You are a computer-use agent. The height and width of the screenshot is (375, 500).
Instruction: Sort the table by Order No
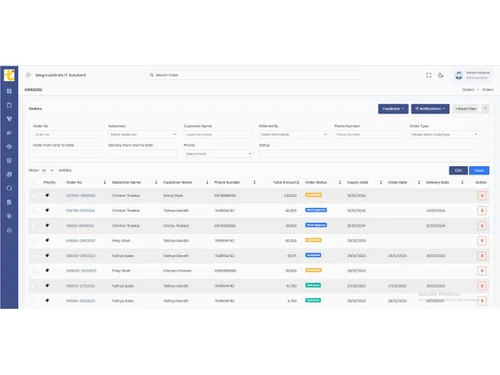[105, 182]
